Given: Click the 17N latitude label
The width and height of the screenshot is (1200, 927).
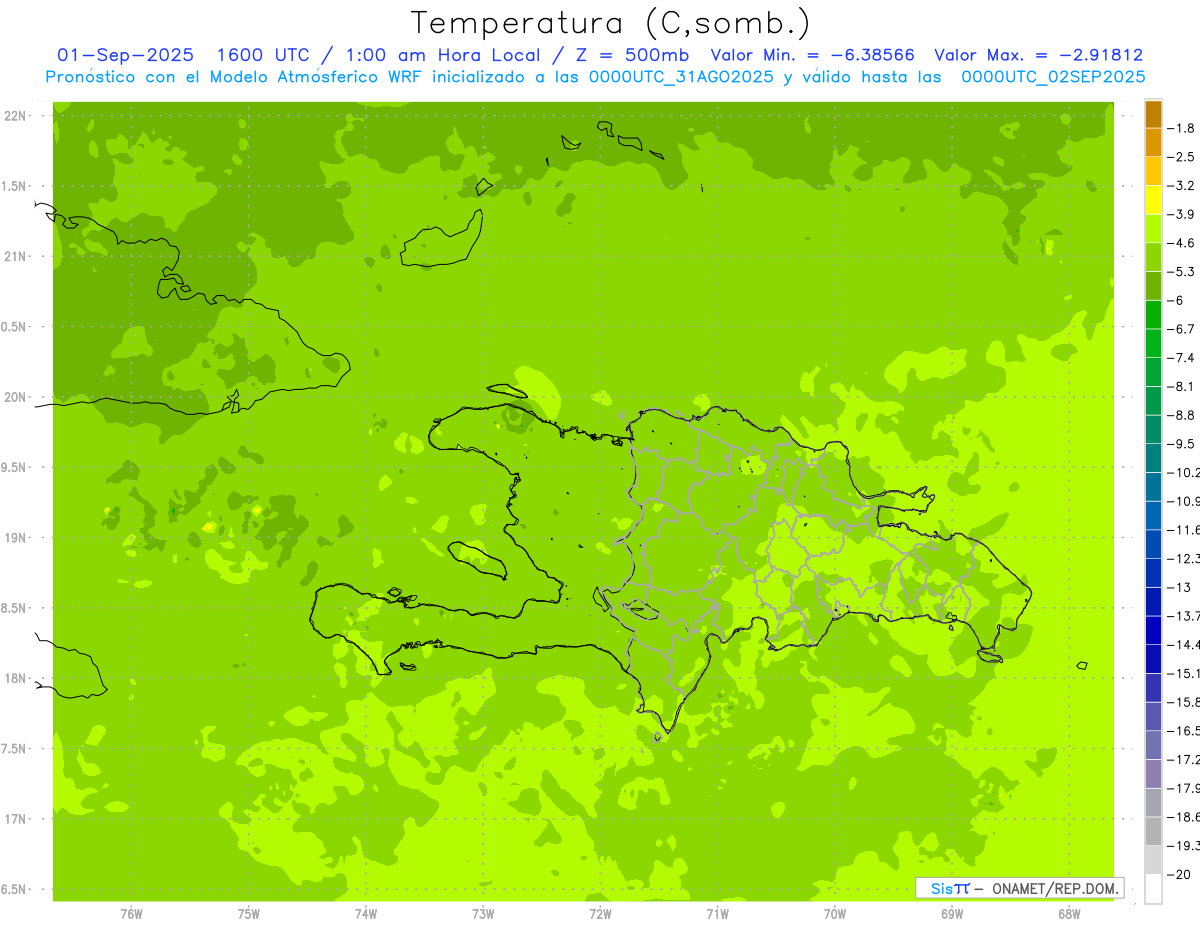Looking at the screenshot, I should [x=15, y=819].
